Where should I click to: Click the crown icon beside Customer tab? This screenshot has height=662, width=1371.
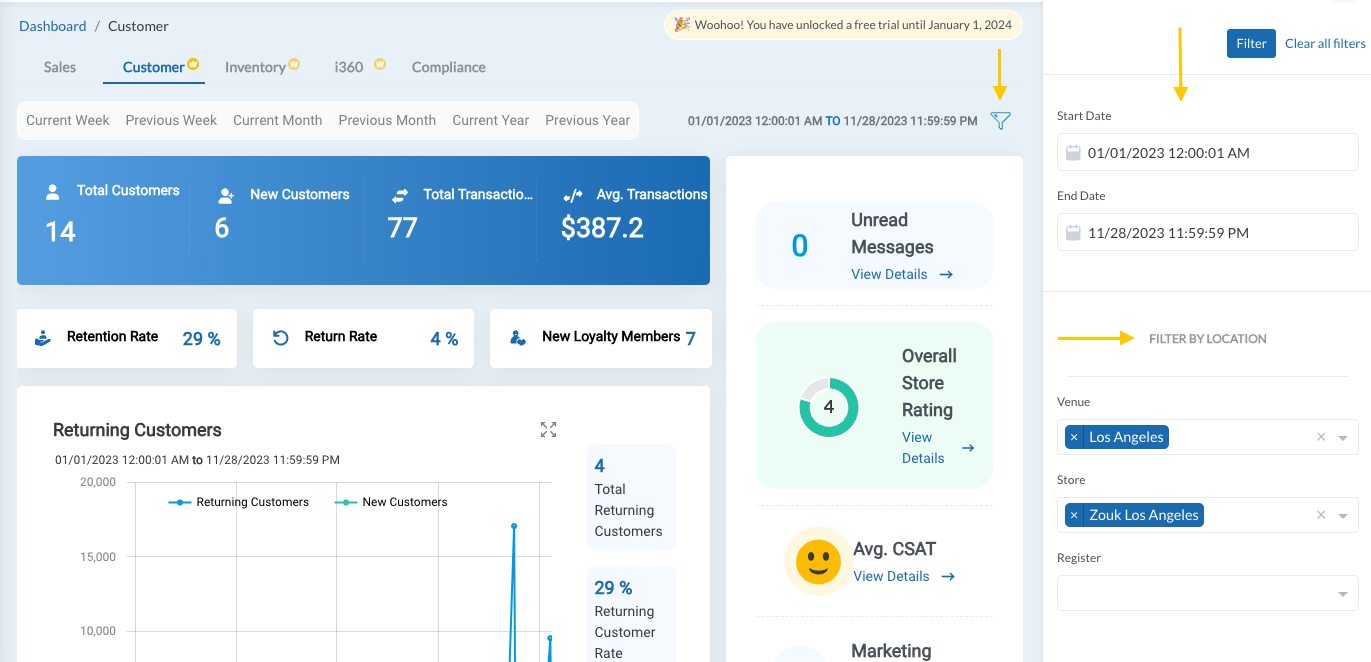(193, 65)
